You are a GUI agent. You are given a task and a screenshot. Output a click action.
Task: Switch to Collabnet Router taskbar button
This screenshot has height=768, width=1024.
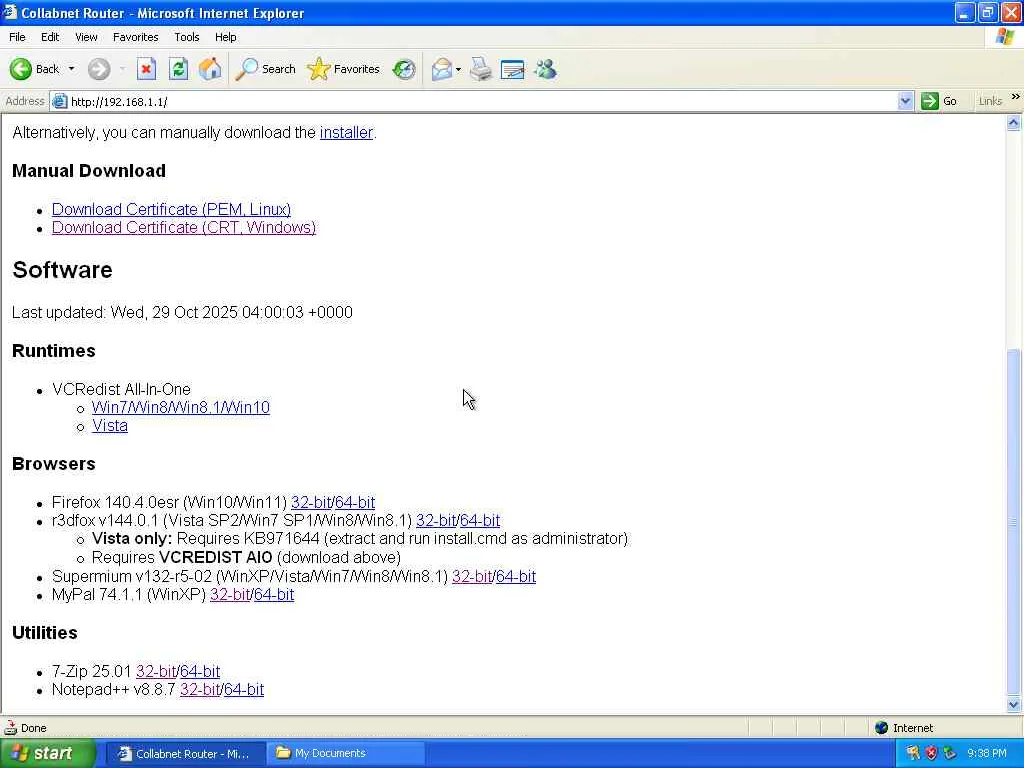tap(185, 754)
